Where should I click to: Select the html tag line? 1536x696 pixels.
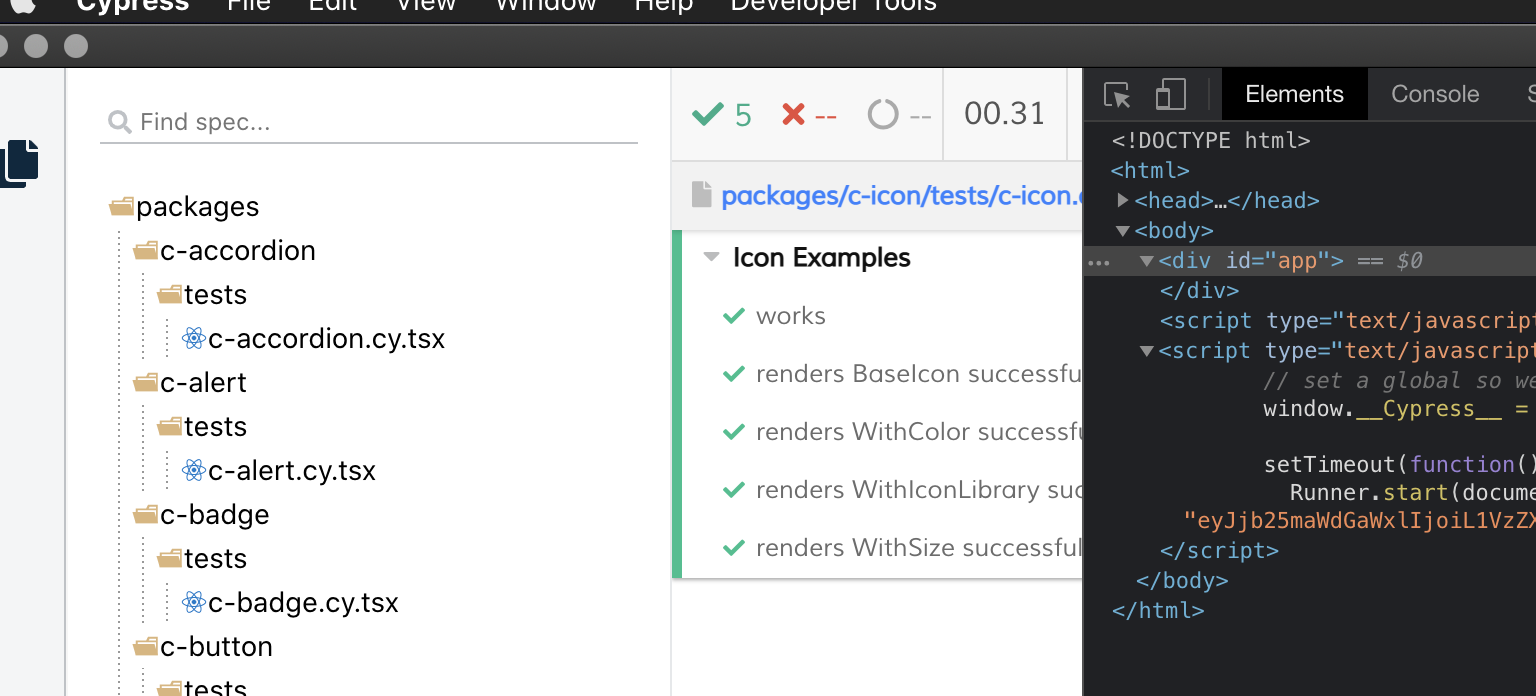pos(1150,171)
